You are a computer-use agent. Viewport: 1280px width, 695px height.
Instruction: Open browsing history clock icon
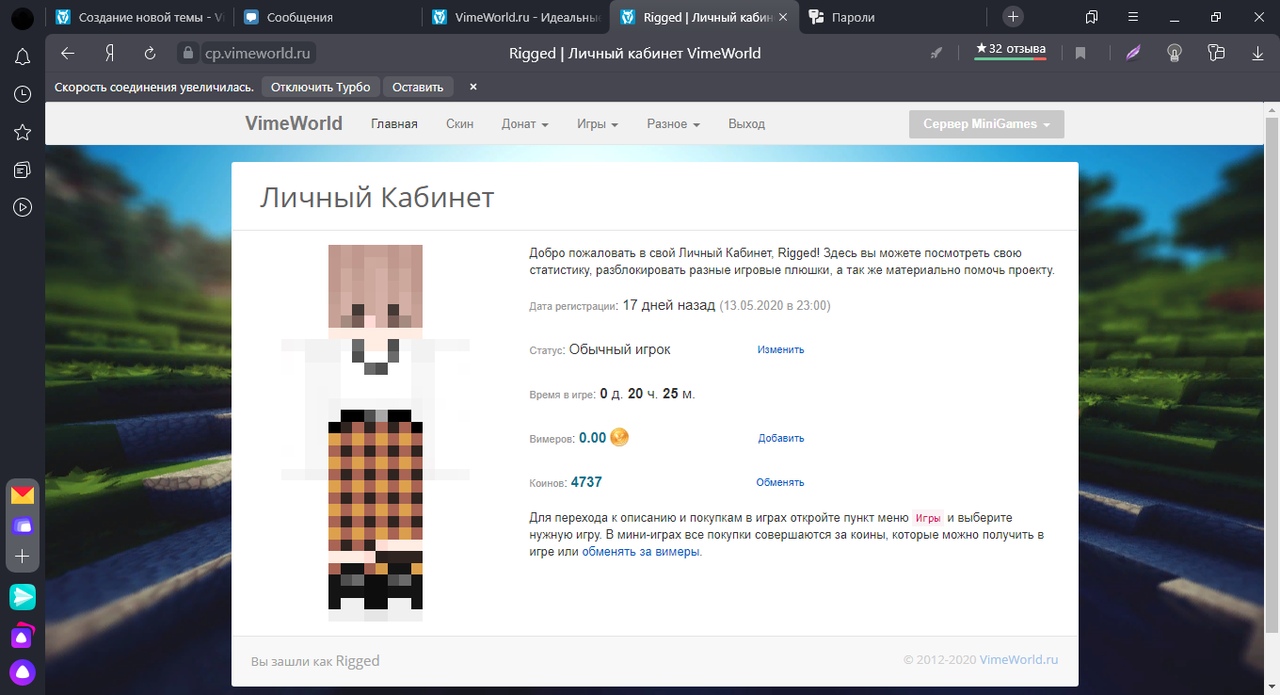point(22,94)
